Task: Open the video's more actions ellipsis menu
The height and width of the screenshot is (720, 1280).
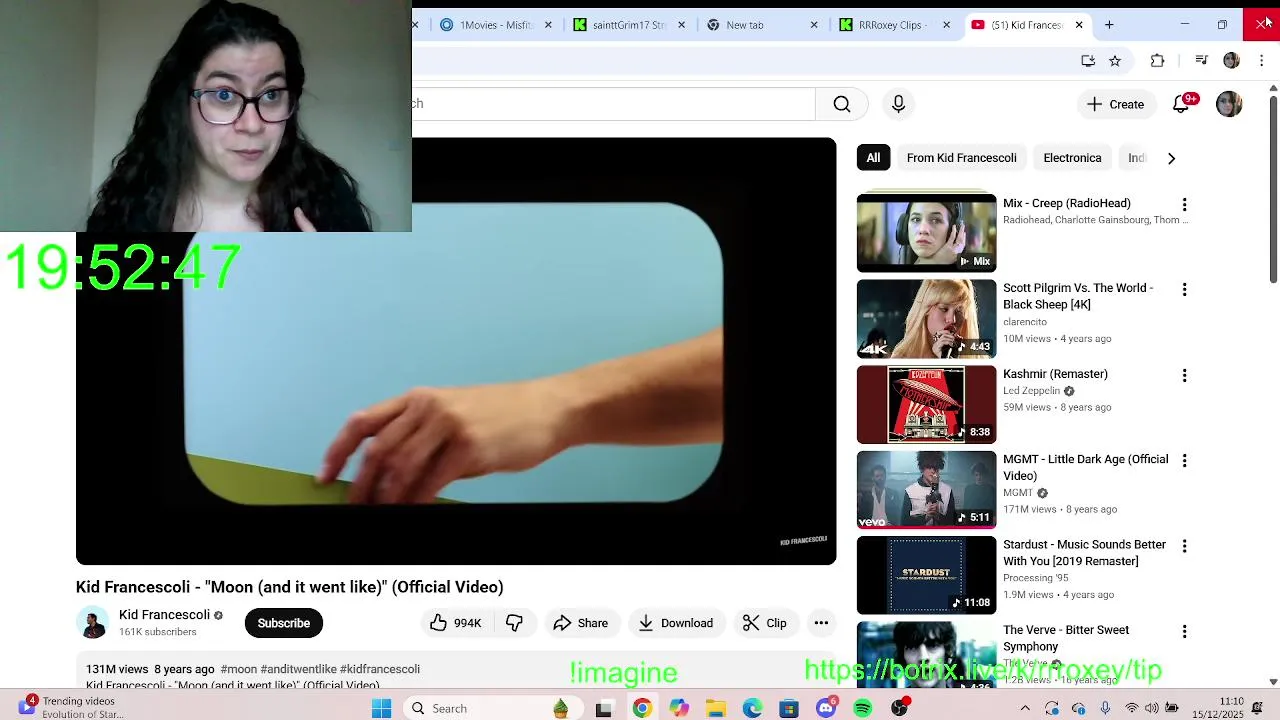Action: point(821,623)
